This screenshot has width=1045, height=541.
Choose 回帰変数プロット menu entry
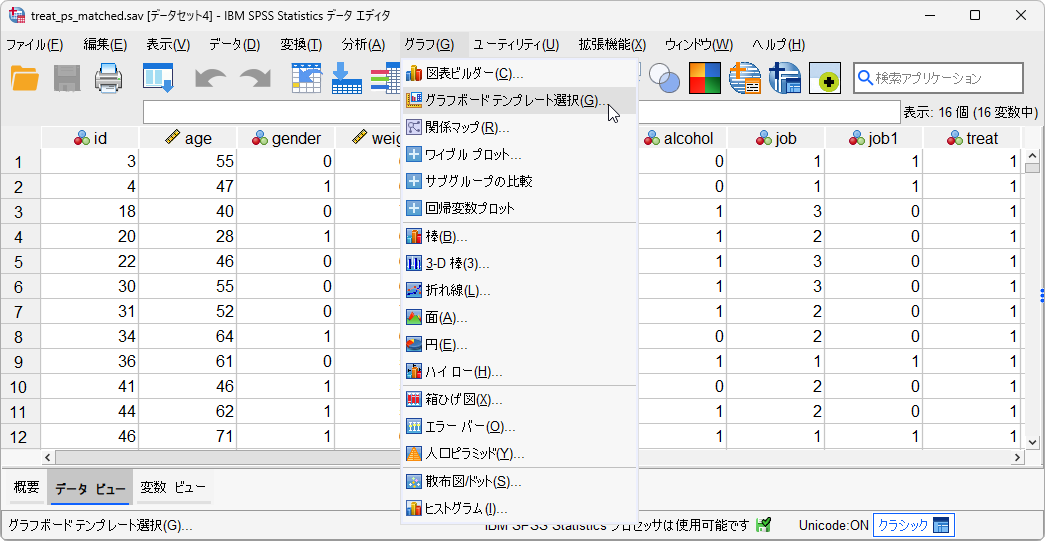tap(520, 209)
